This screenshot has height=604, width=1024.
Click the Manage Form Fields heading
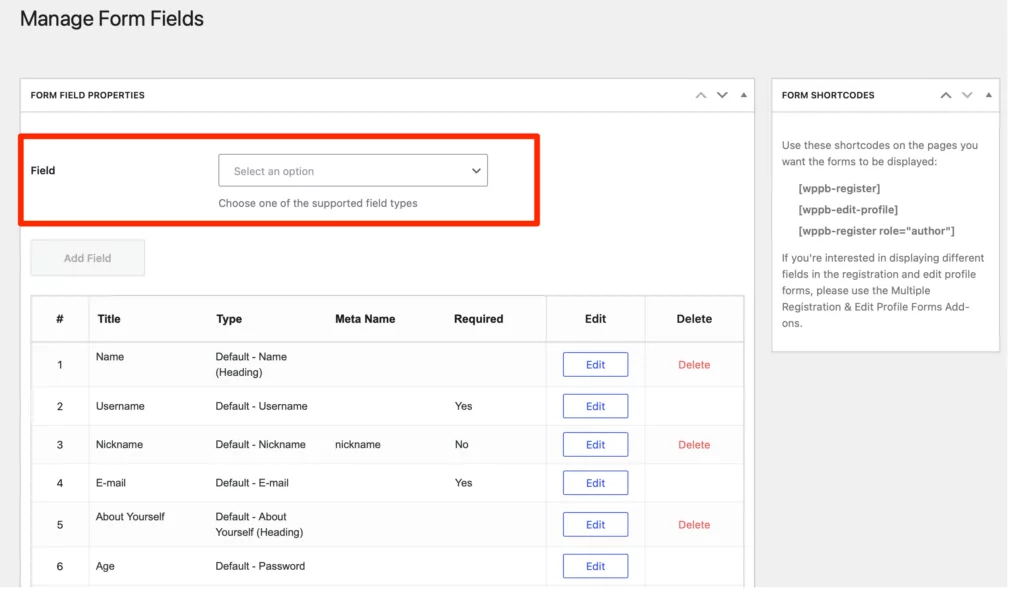[112, 19]
